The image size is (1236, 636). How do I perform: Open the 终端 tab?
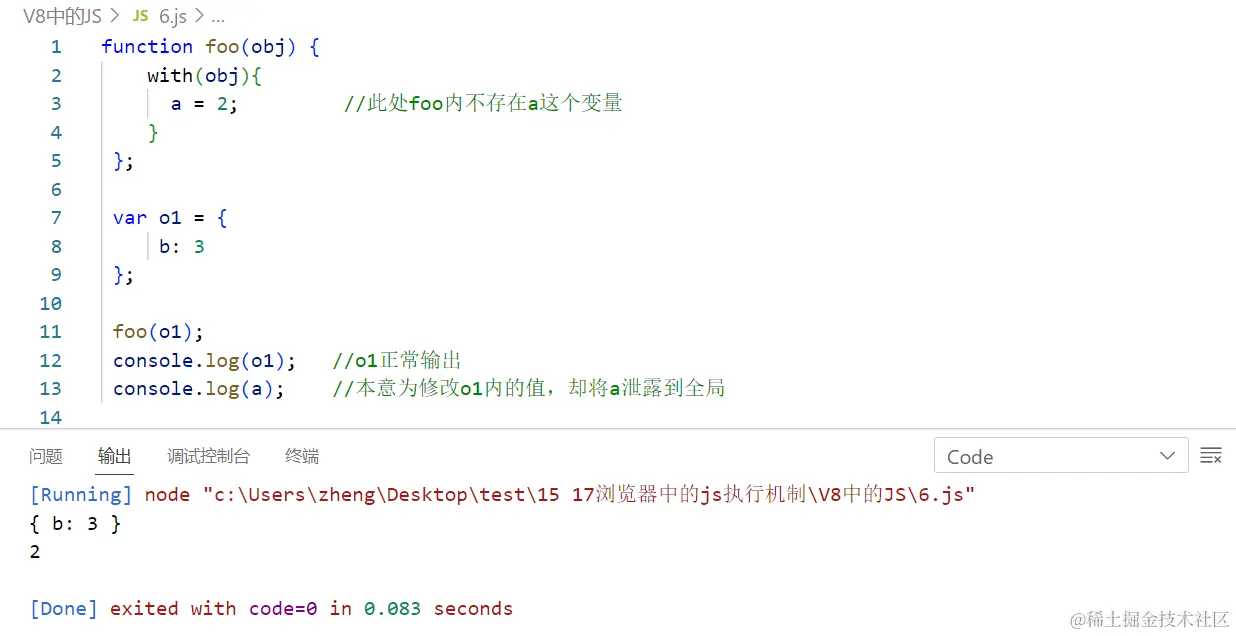point(302,456)
